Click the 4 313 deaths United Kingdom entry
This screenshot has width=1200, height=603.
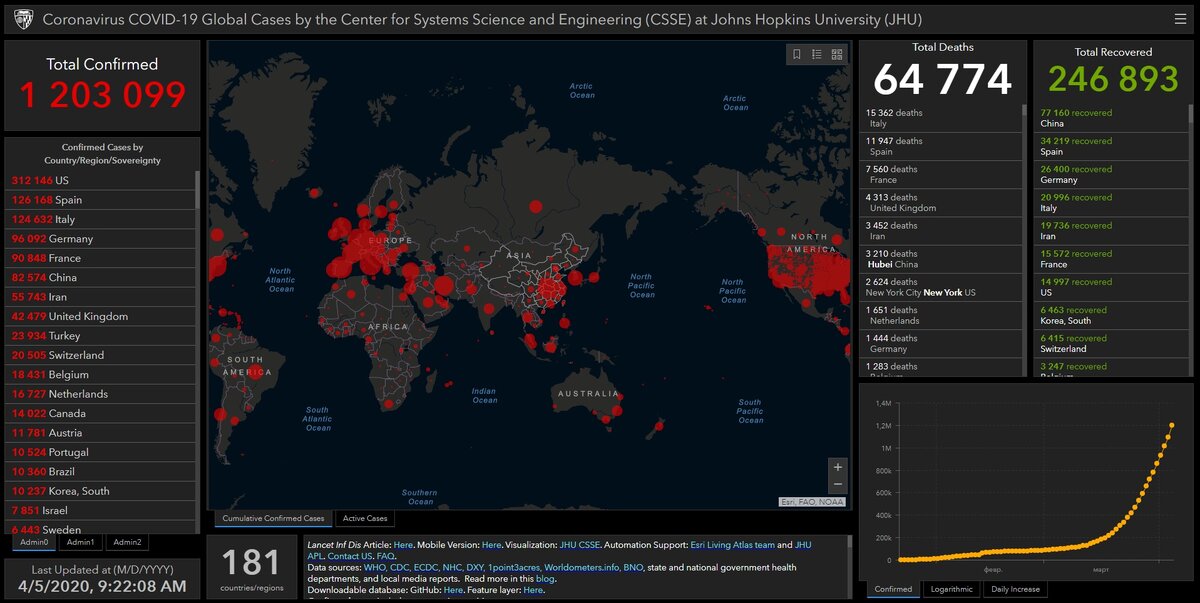940,203
